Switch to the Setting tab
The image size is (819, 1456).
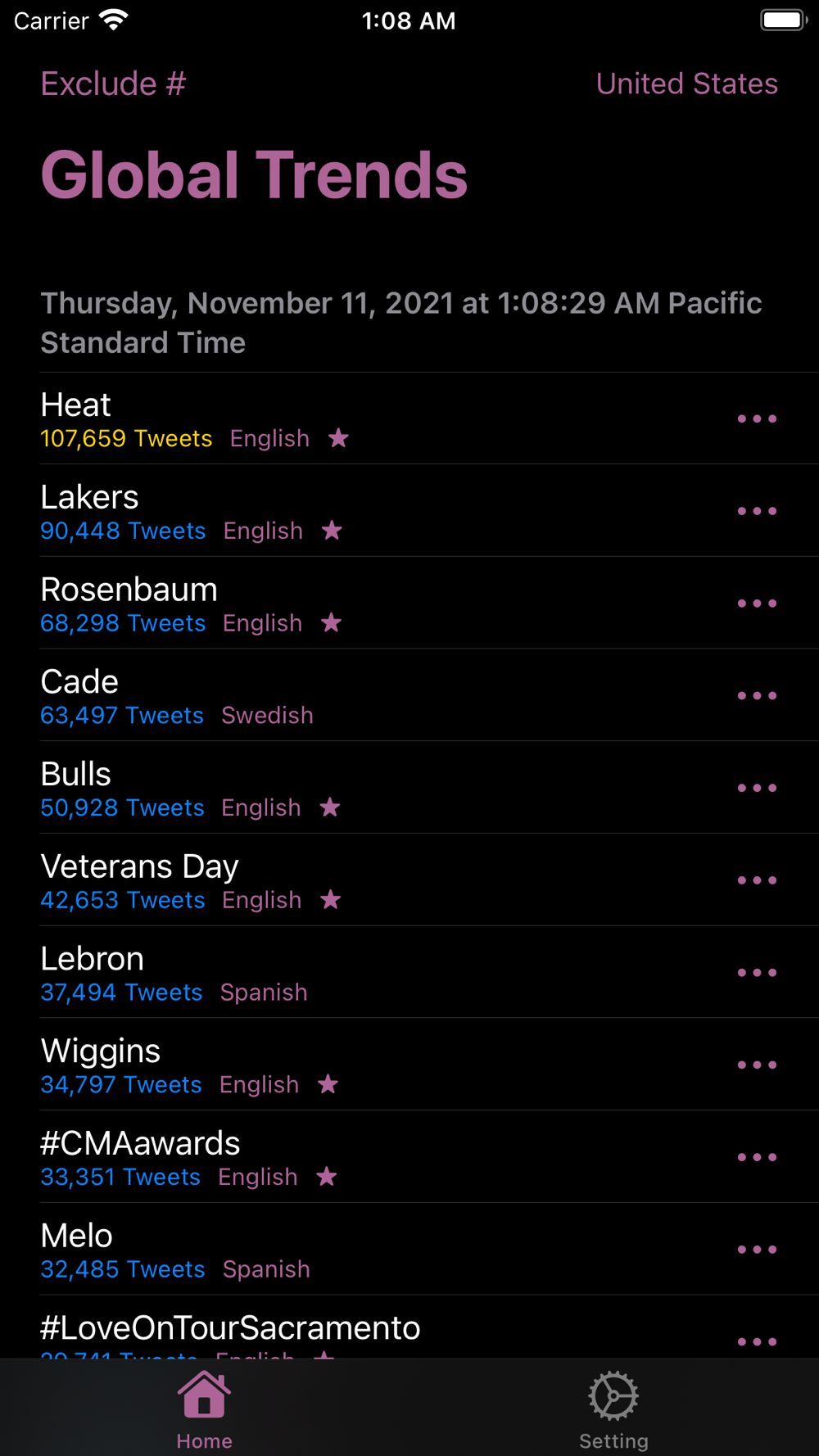613,1410
